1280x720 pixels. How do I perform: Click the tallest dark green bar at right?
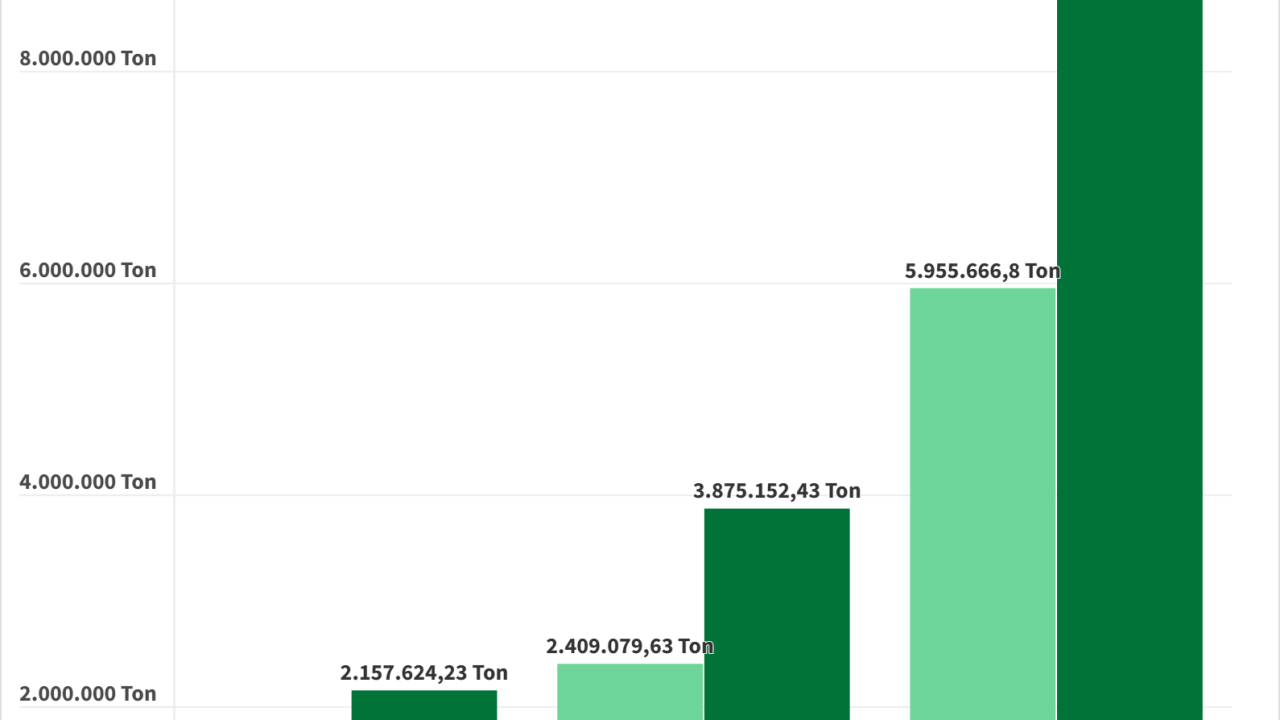[x=1129, y=360]
